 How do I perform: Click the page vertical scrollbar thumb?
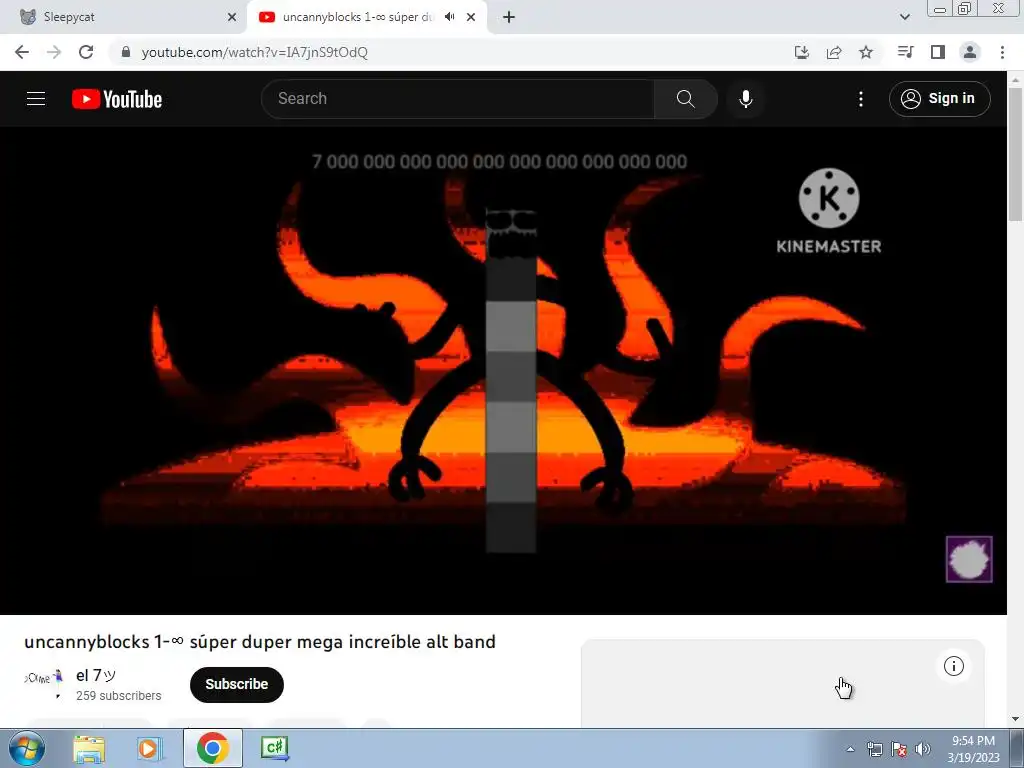point(1015,153)
